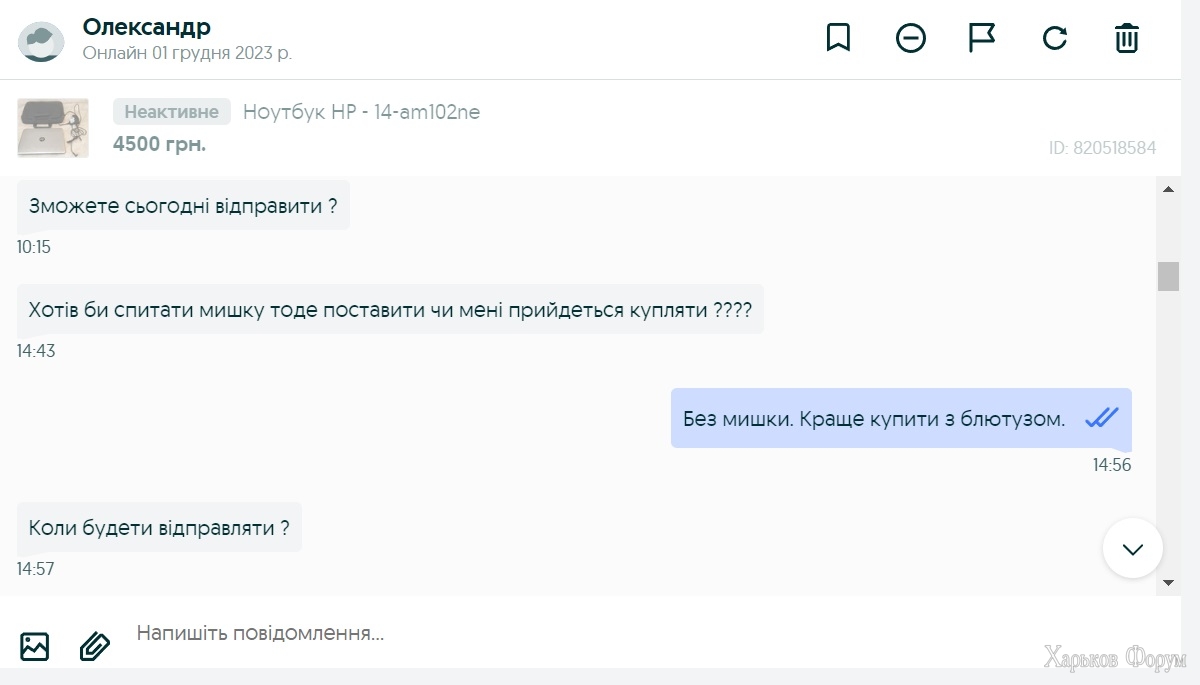Click the 14:56 timestamp
The image size is (1200, 685).
(x=1112, y=465)
